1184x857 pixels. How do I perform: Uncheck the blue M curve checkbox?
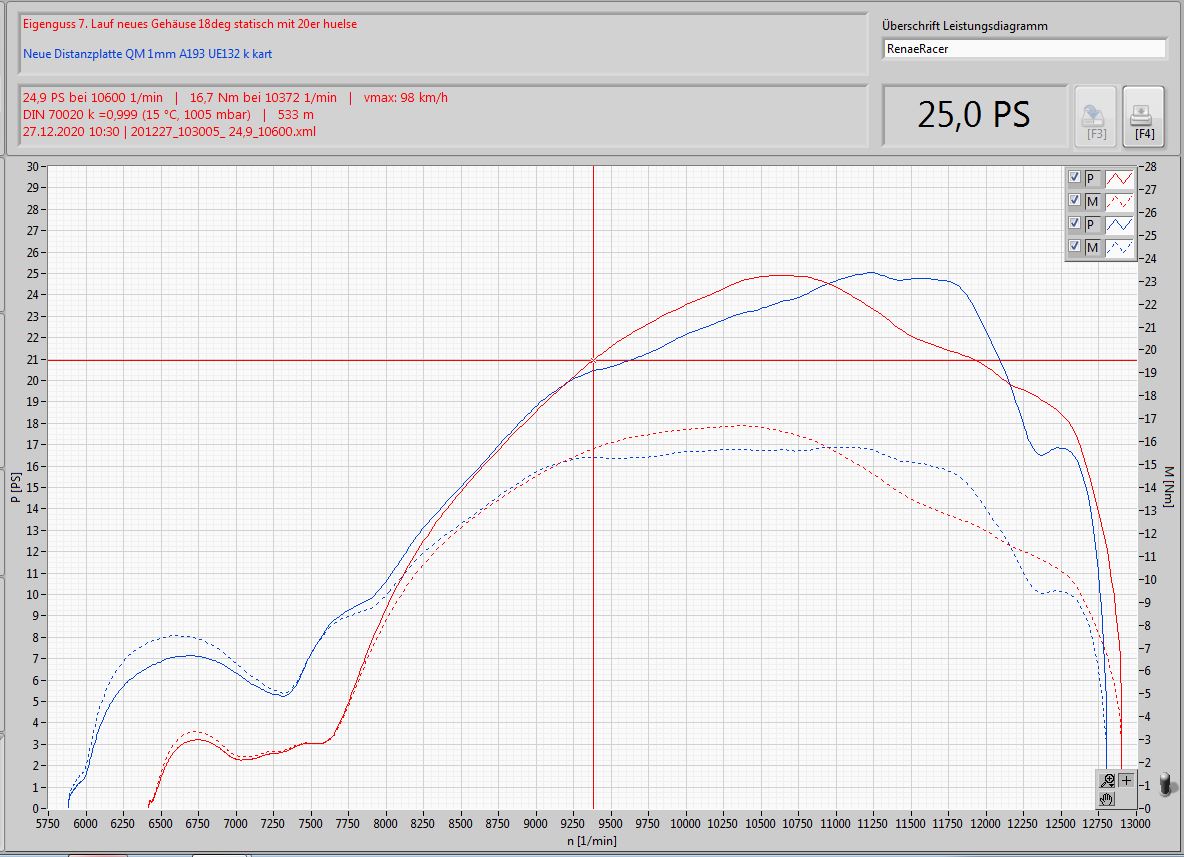coord(1074,247)
